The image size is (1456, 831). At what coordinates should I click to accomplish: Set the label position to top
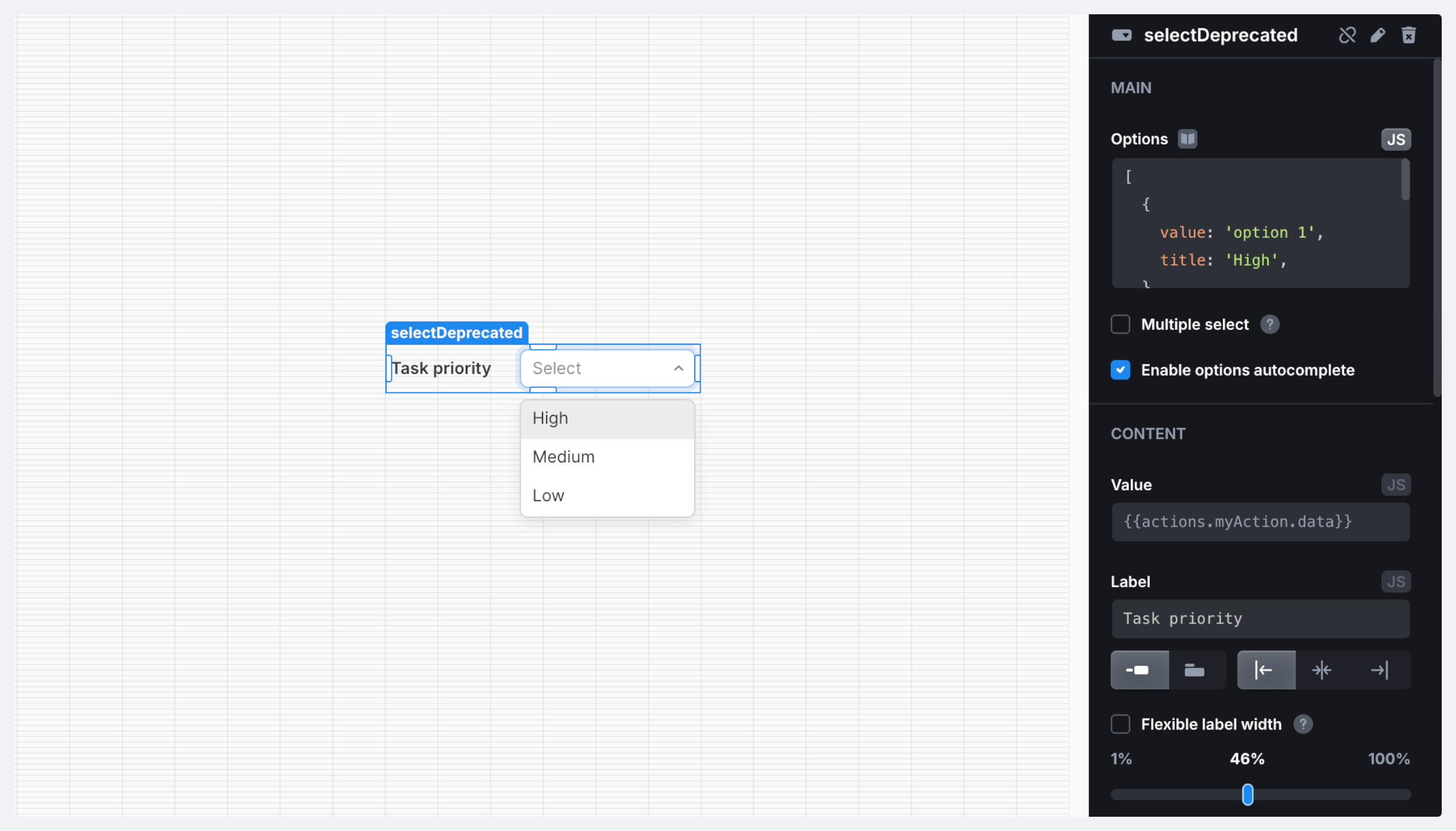(1194, 670)
